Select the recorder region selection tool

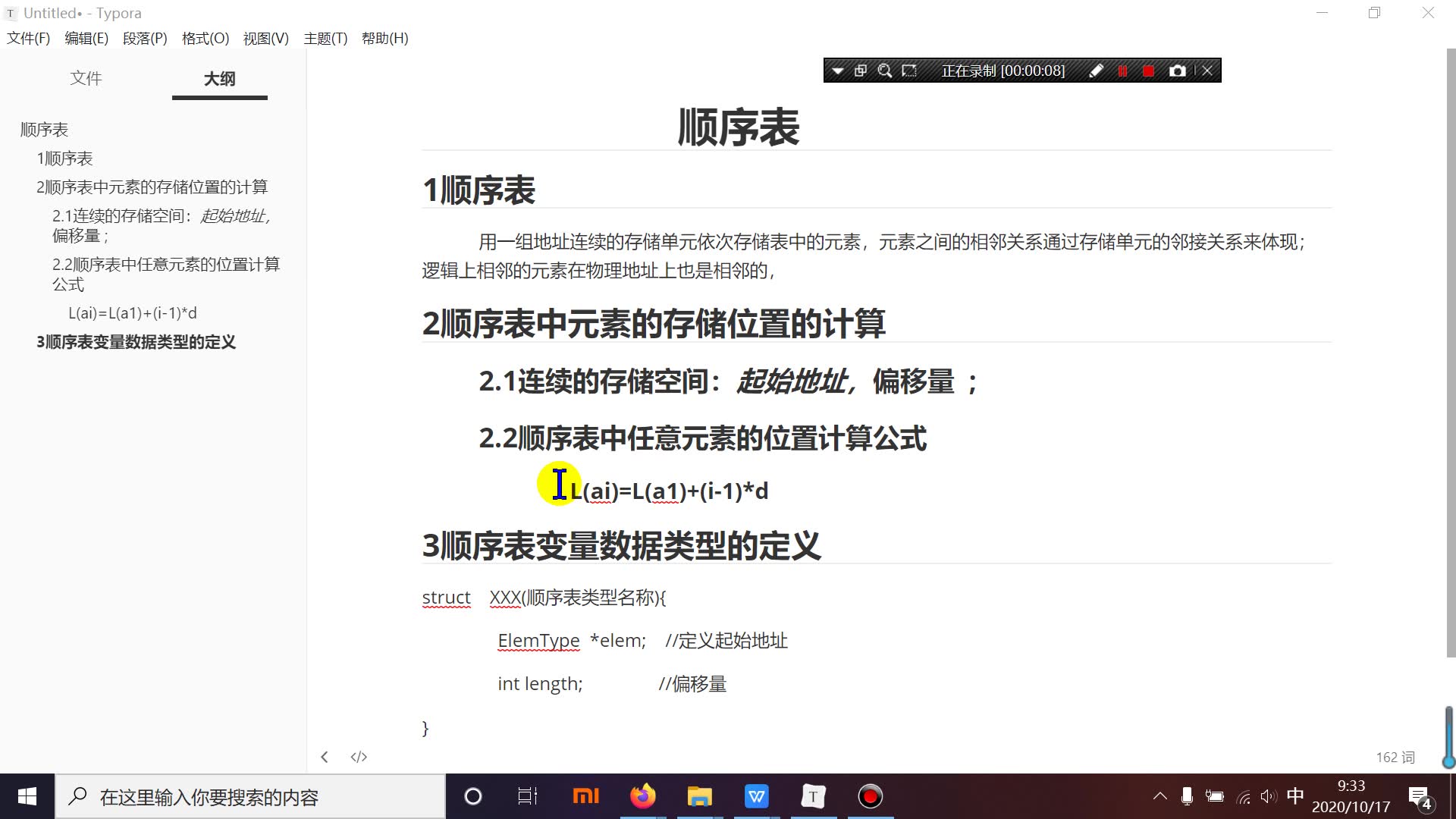click(x=909, y=71)
